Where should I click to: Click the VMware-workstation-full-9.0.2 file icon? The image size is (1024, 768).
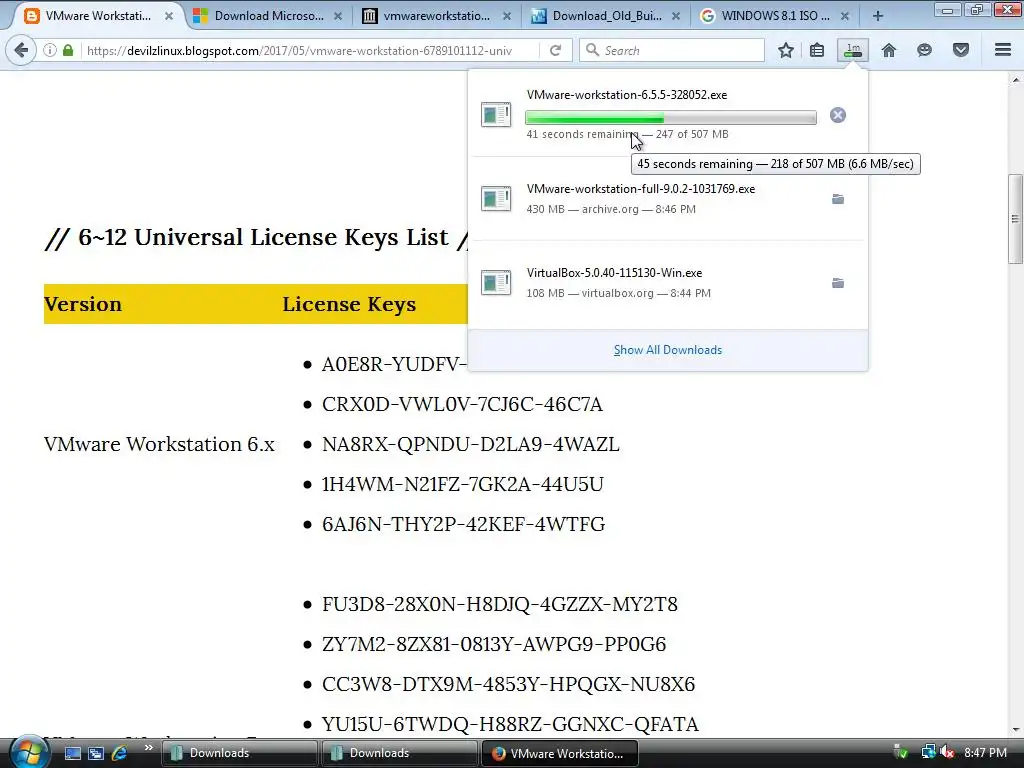[x=496, y=199]
